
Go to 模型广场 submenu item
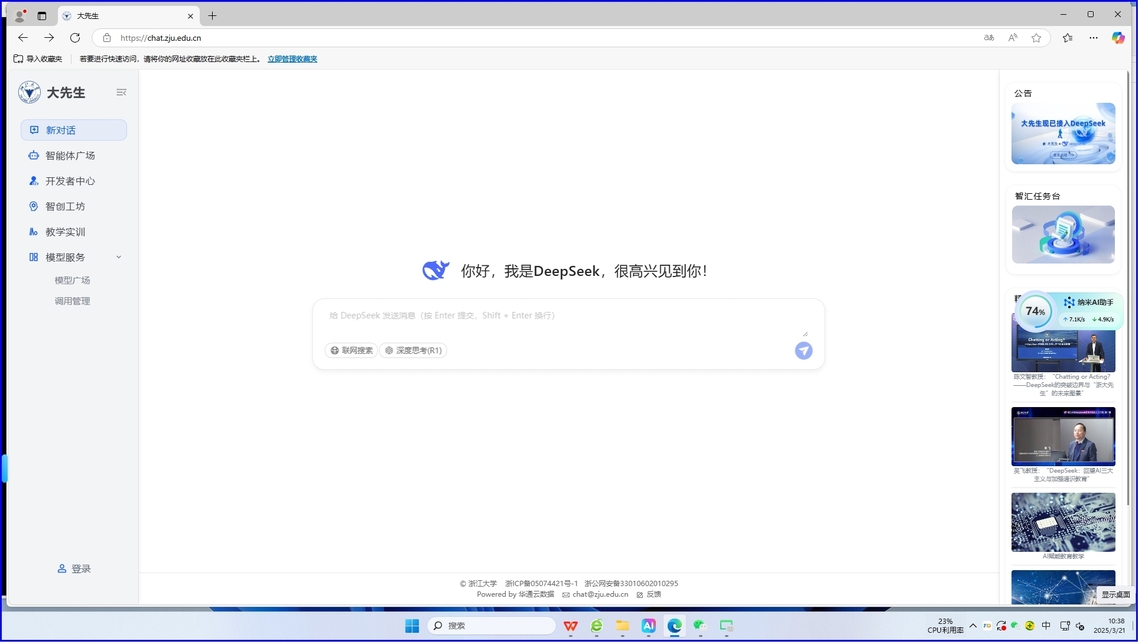72,280
